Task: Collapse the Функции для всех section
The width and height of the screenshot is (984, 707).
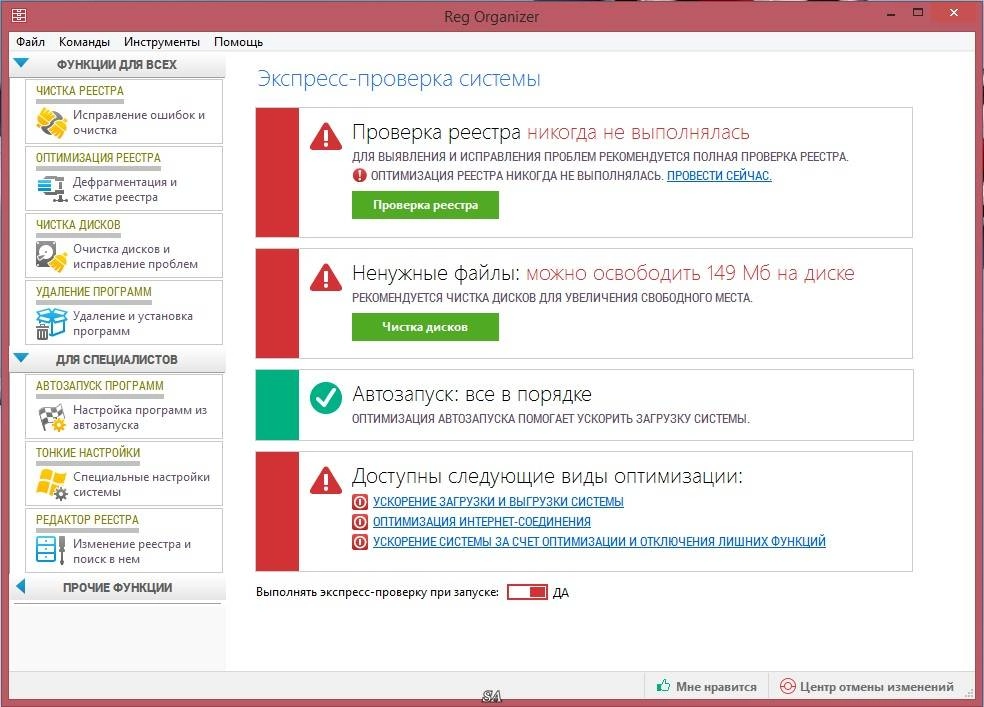Action: pos(21,63)
